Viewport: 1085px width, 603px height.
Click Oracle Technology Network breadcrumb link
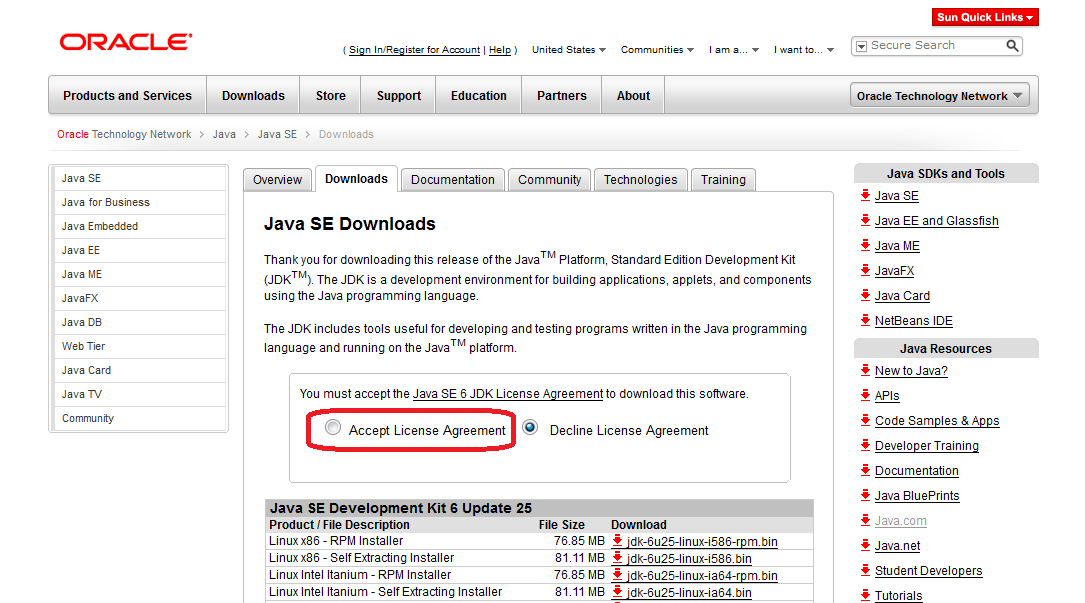(124, 134)
